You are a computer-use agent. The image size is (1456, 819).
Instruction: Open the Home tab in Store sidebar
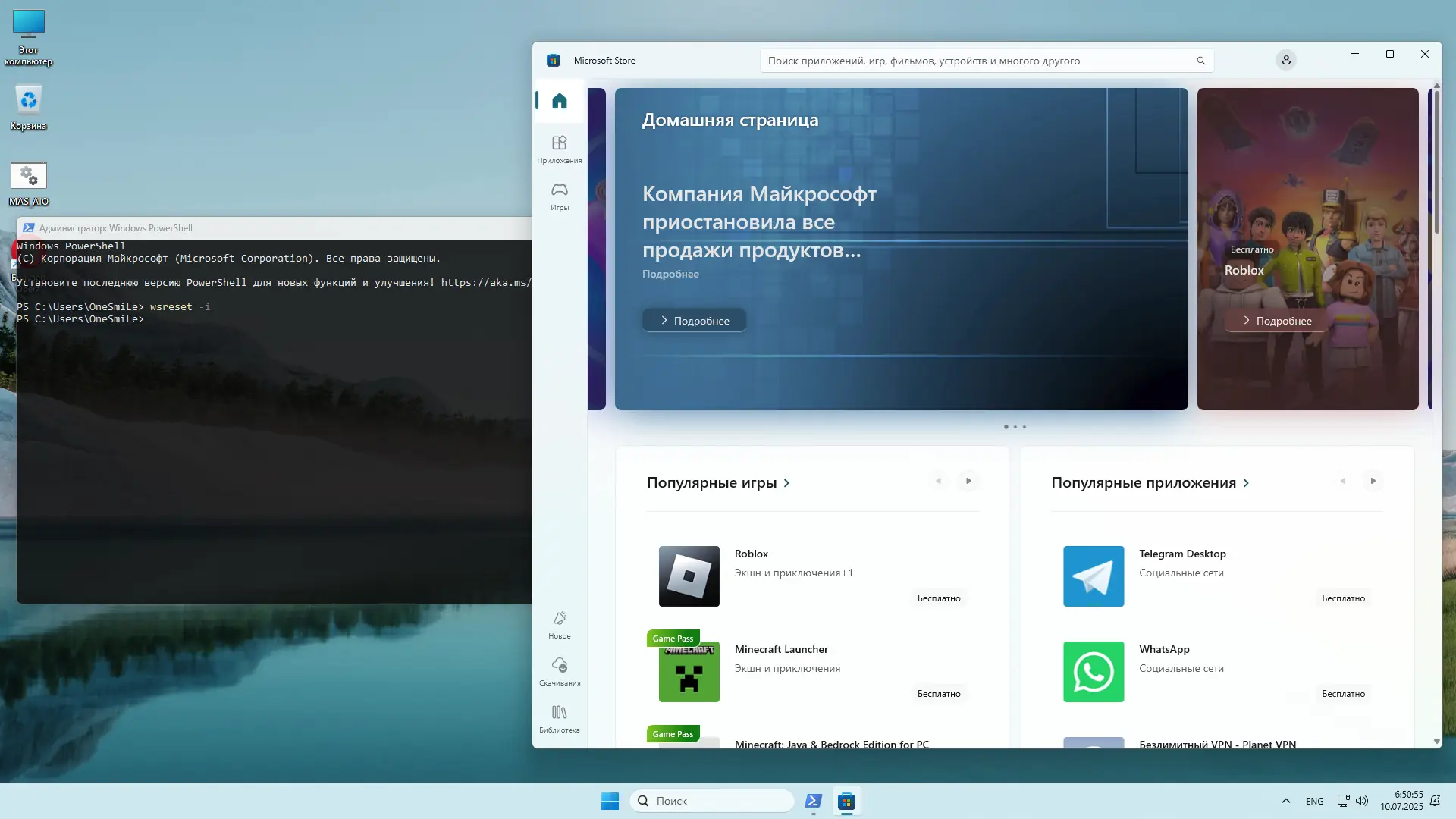pos(560,101)
